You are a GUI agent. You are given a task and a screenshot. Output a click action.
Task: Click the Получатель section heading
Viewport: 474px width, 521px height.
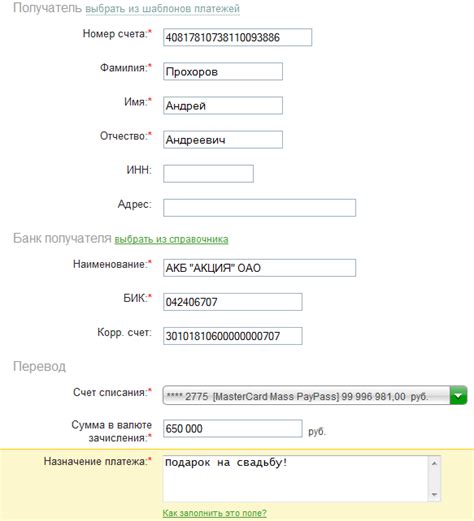(x=47, y=8)
